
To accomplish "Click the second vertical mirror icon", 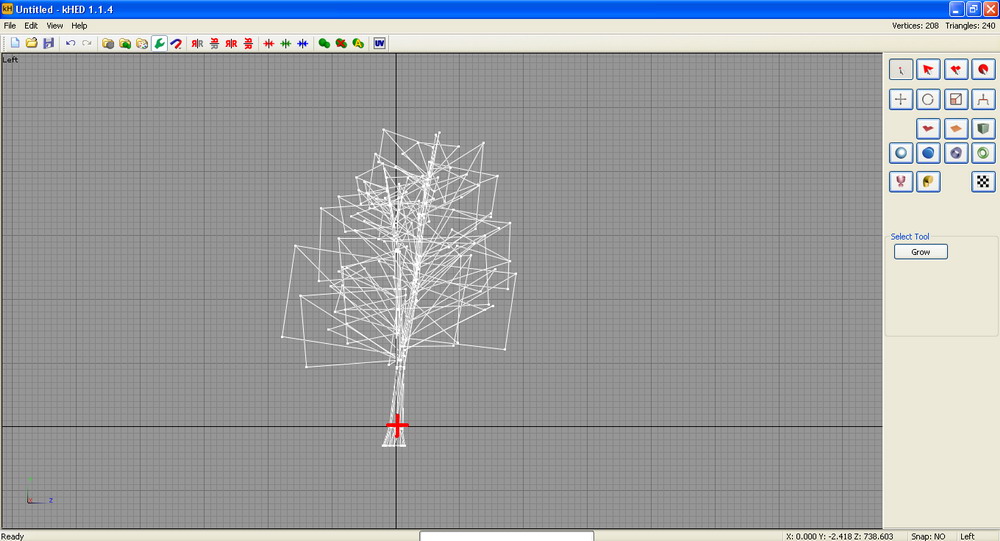I will (x=248, y=43).
